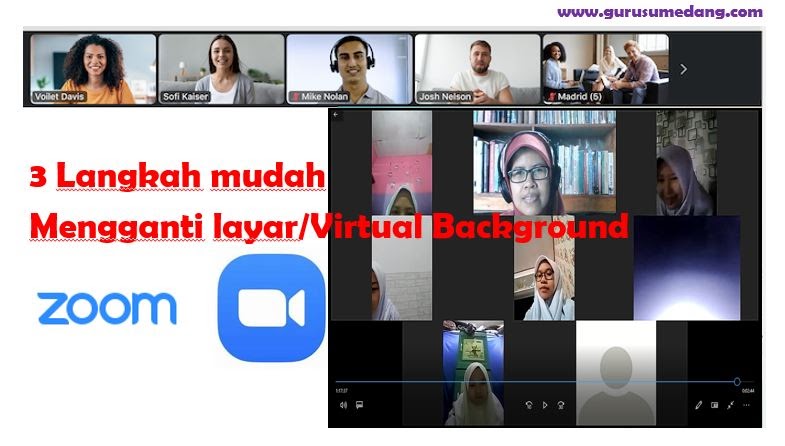Viewport: 785px width, 446px height.
Task: Select Josh Nelson video thumbnail
Action: [x=478, y=69]
